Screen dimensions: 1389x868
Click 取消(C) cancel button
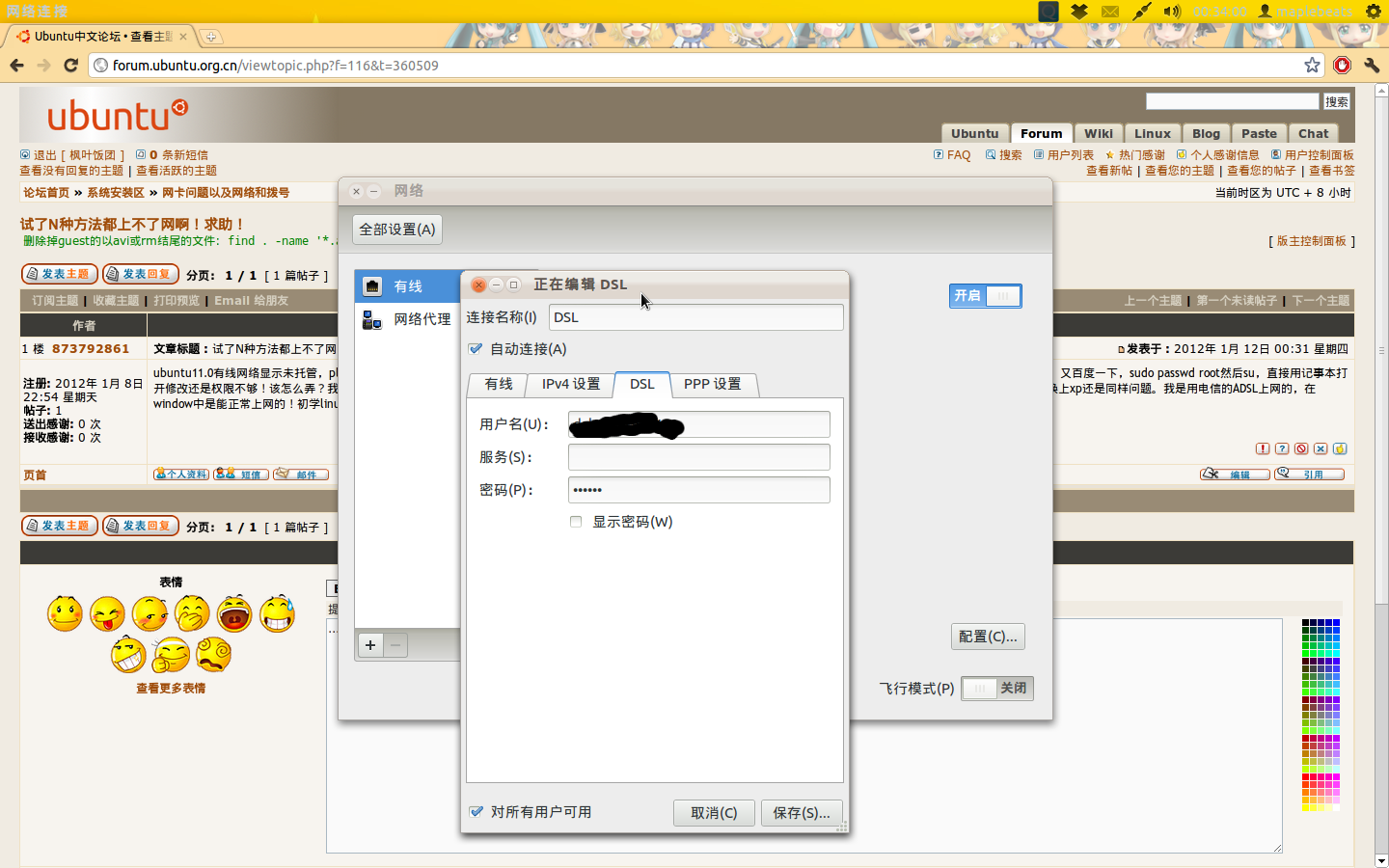pos(714,813)
